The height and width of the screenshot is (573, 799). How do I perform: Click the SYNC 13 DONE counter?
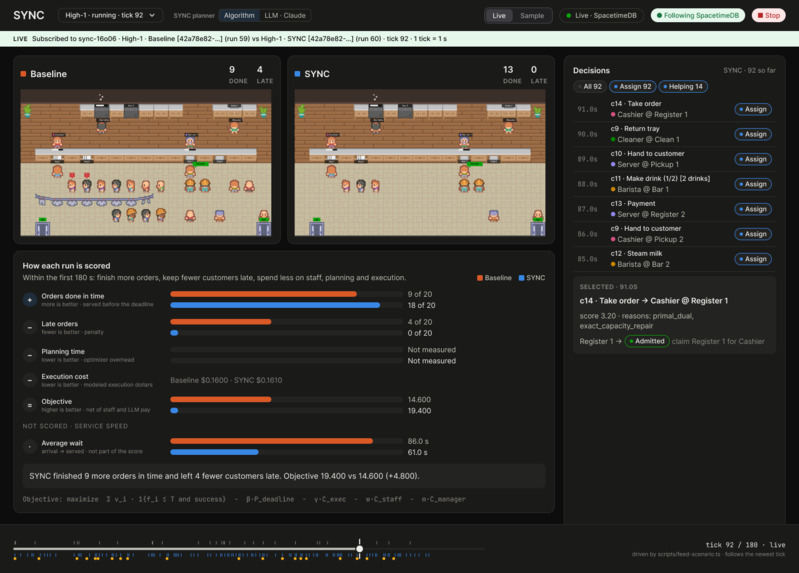pyautogui.click(x=512, y=74)
